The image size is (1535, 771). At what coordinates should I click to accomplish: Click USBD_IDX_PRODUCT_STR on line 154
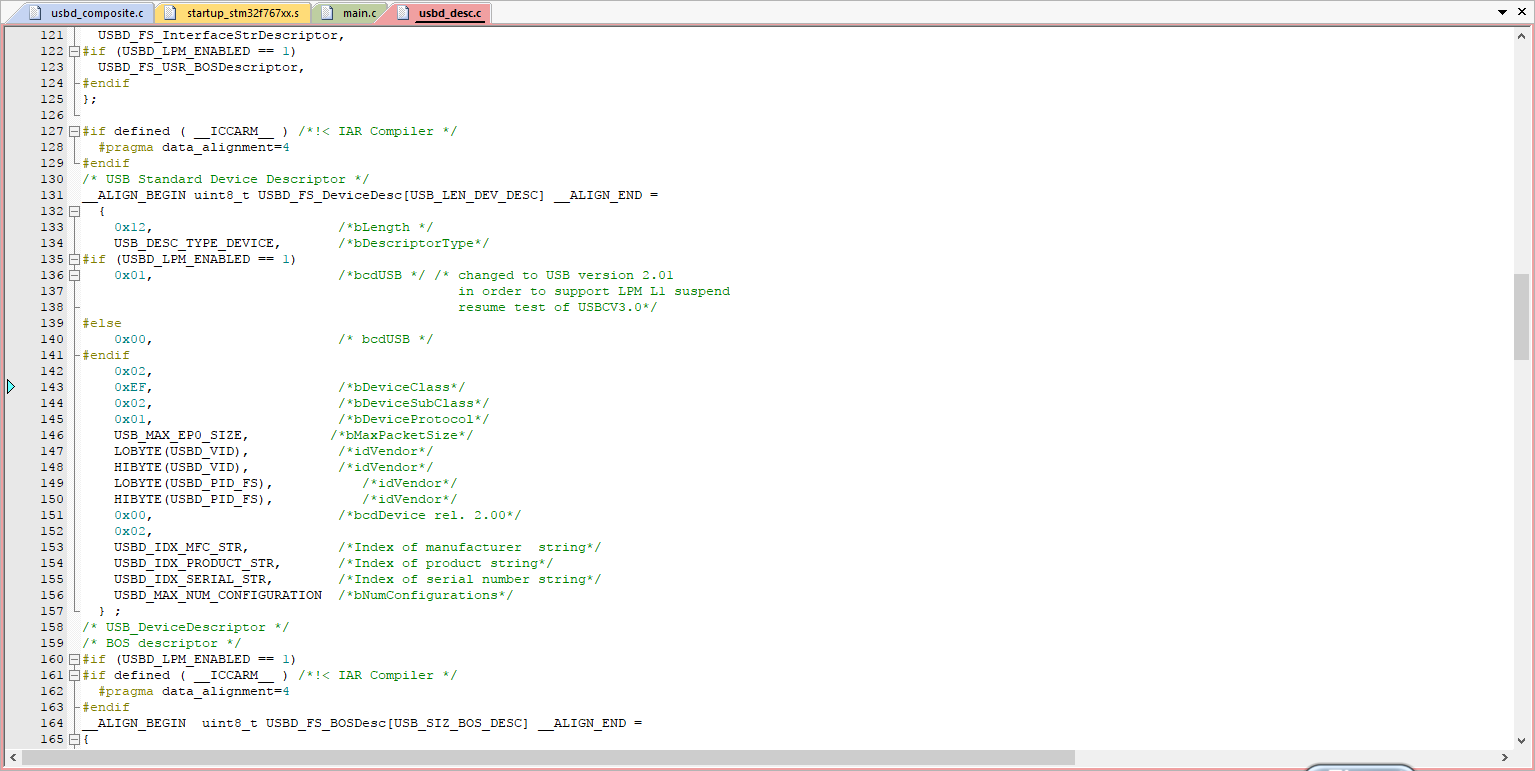(193, 563)
